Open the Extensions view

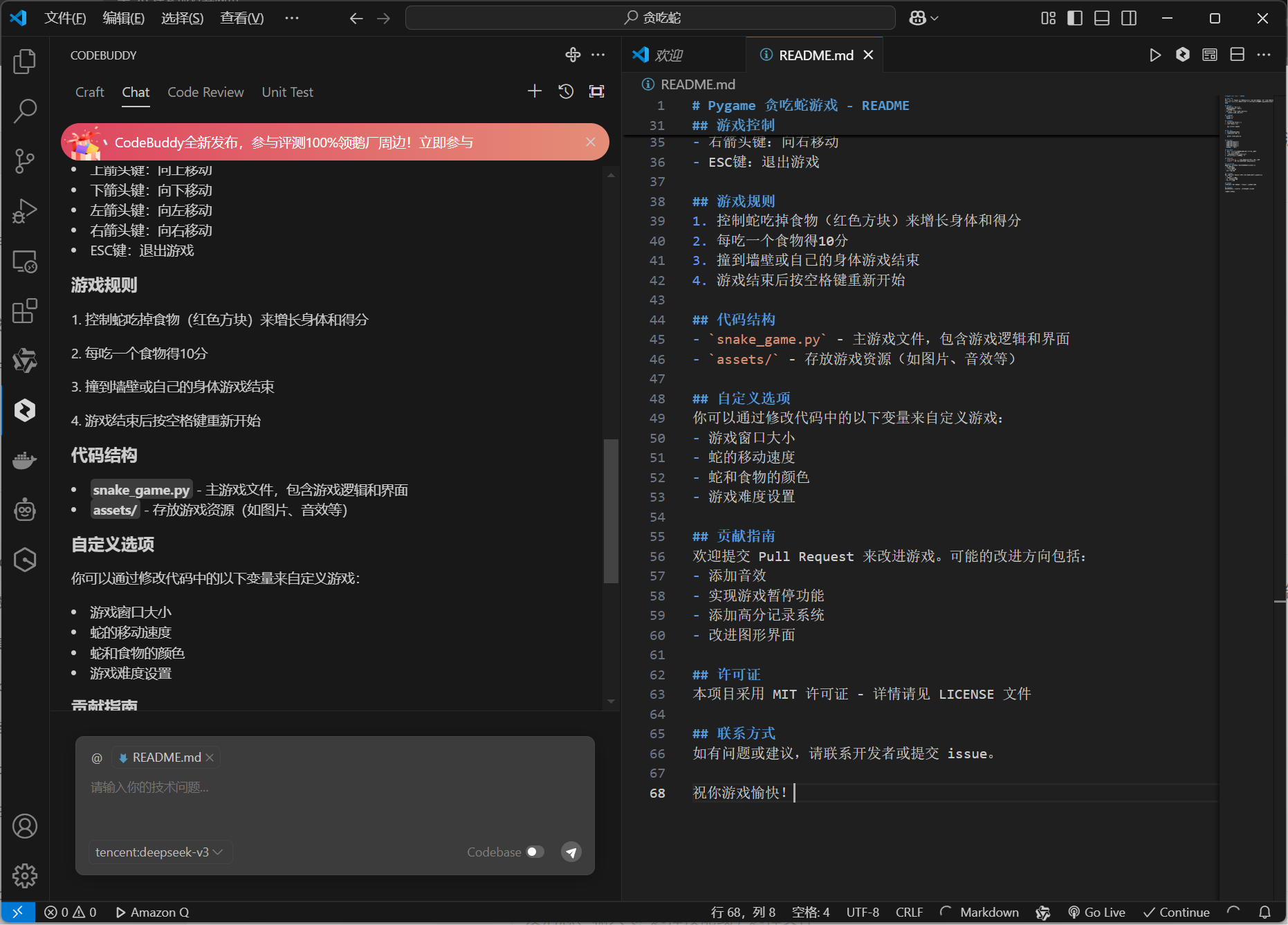click(x=25, y=311)
